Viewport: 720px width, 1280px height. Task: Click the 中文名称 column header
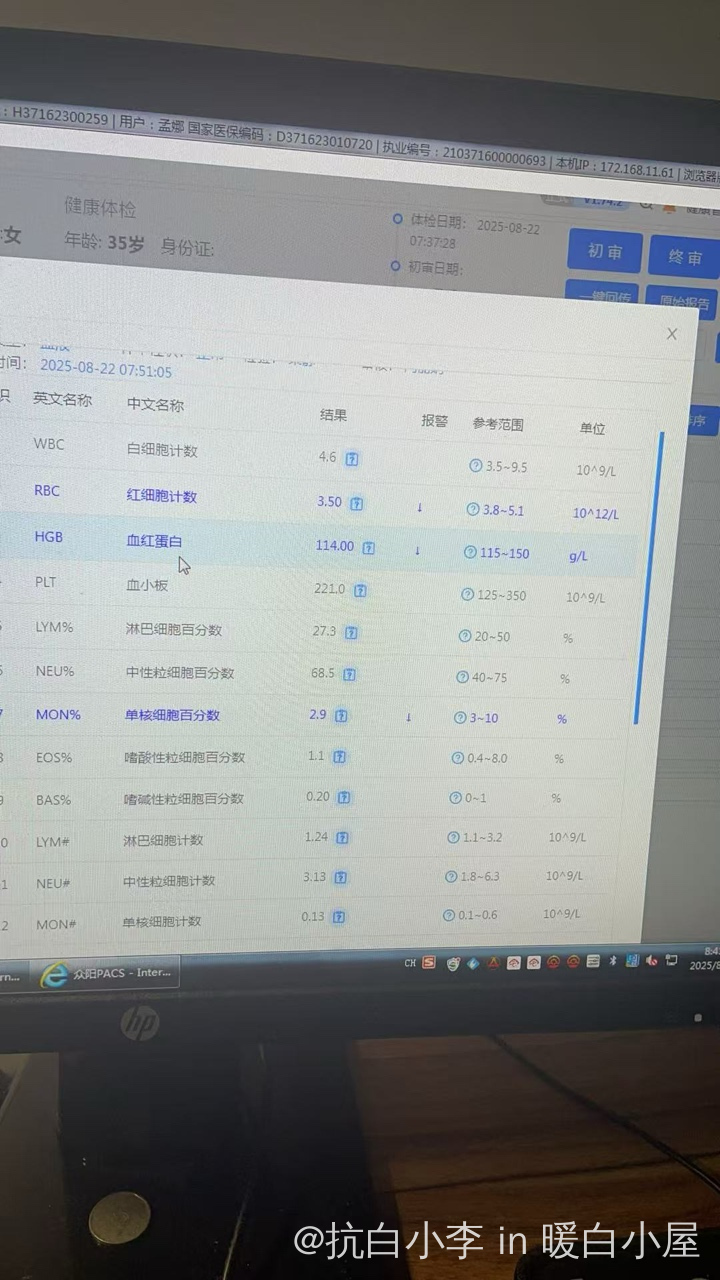coord(155,404)
